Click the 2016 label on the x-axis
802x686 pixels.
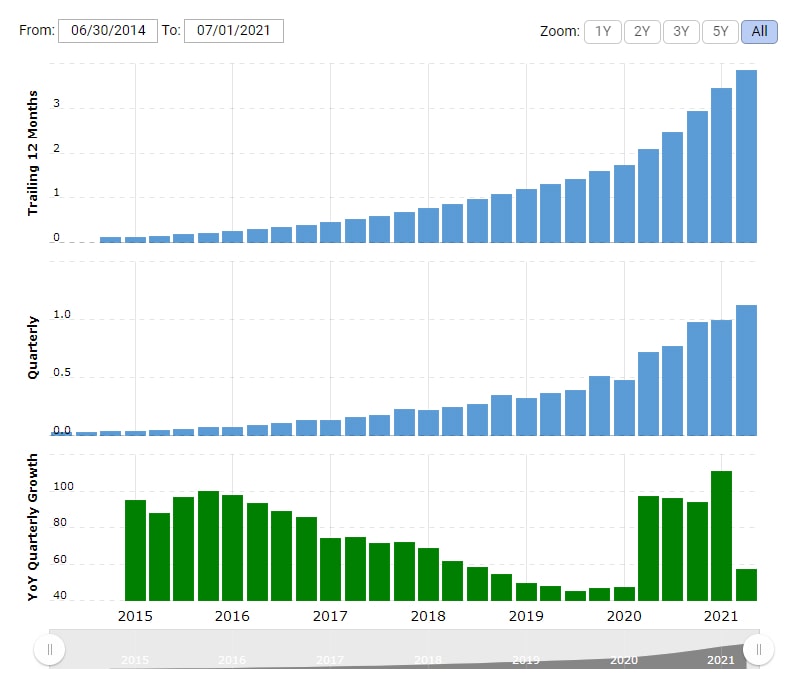coord(232,616)
